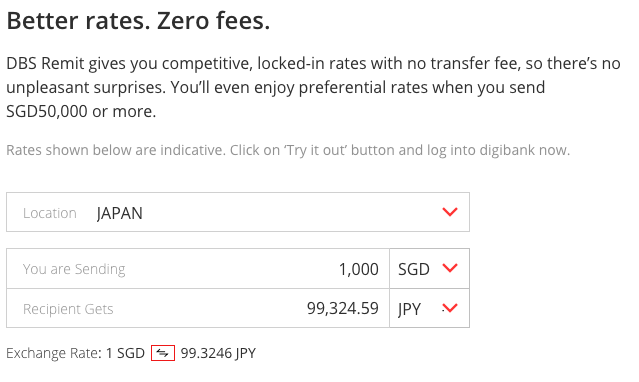Viewport: 639px width, 382px height.
Task: Click the DBS Remit description paragraph
Action: tap(313, 87)
